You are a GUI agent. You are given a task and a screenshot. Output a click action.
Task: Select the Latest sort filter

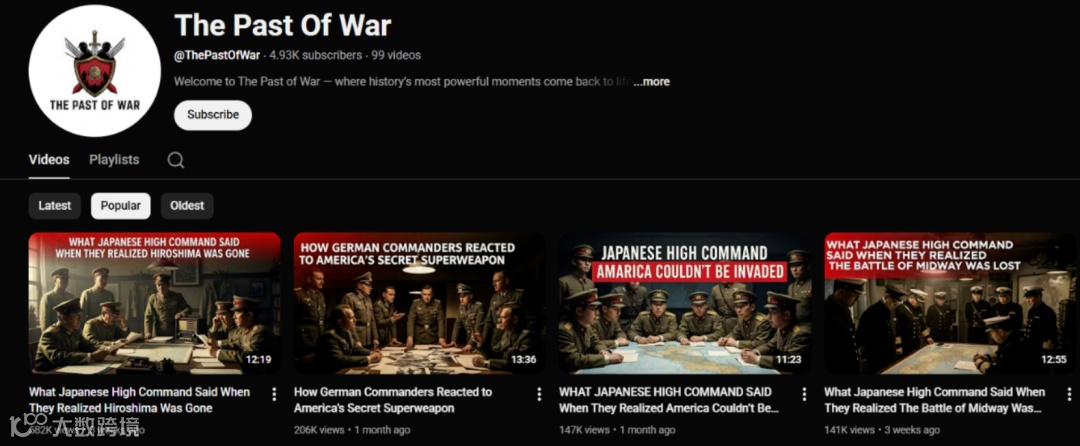[54, 206]
